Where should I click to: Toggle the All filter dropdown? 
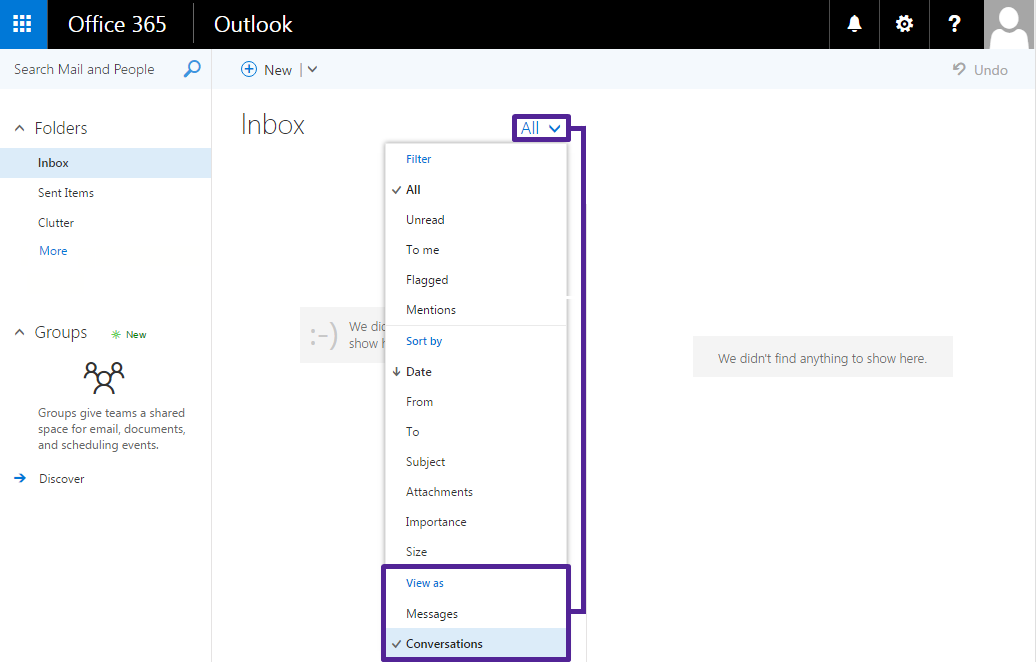[540, 128]
